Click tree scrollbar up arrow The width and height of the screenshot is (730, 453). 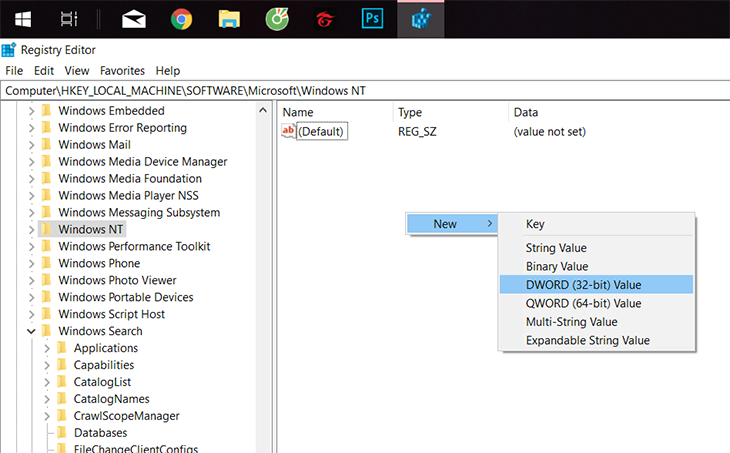(x=263, y=110)
